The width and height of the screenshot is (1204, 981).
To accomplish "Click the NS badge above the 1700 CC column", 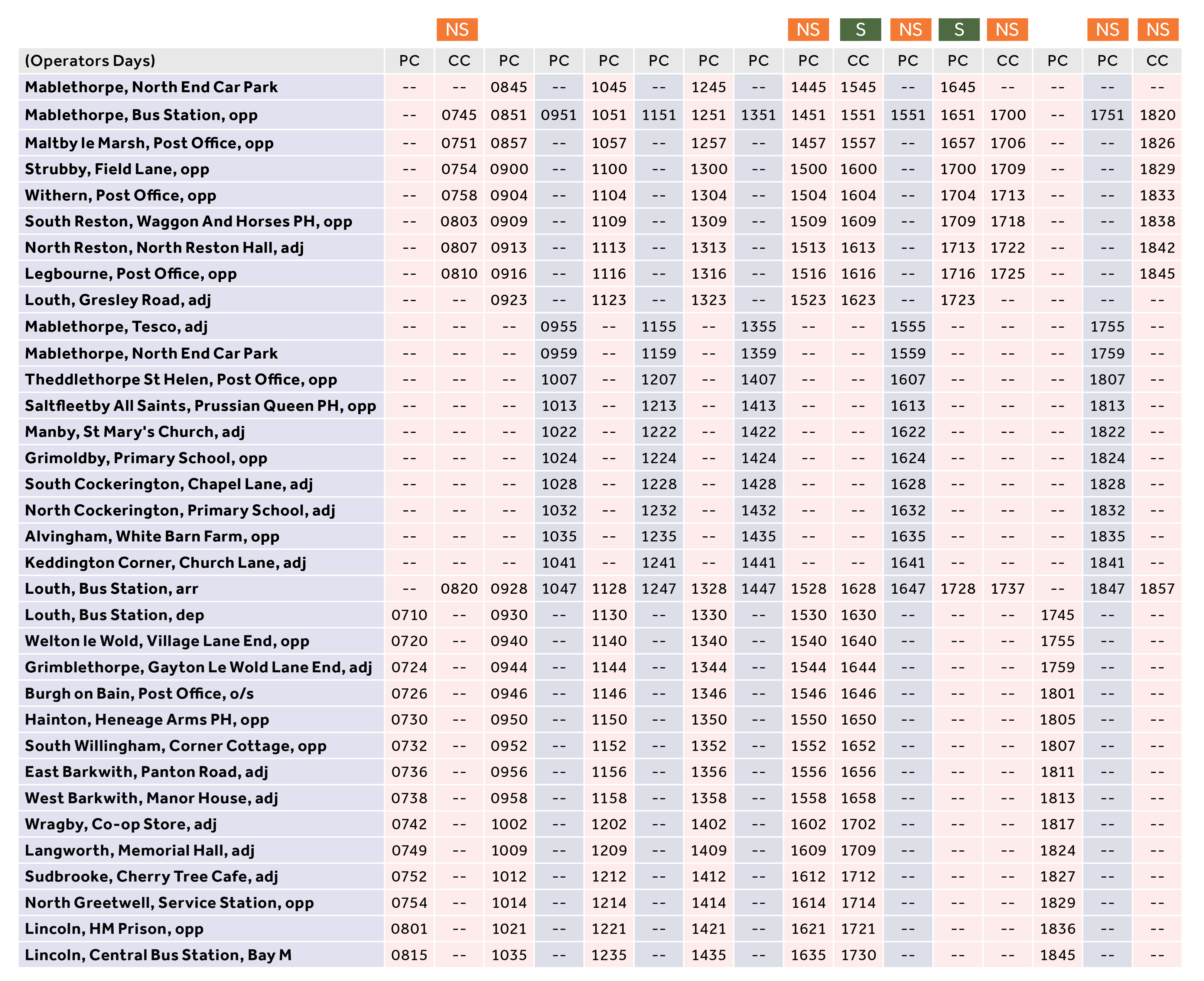I will coord(1007,29).
